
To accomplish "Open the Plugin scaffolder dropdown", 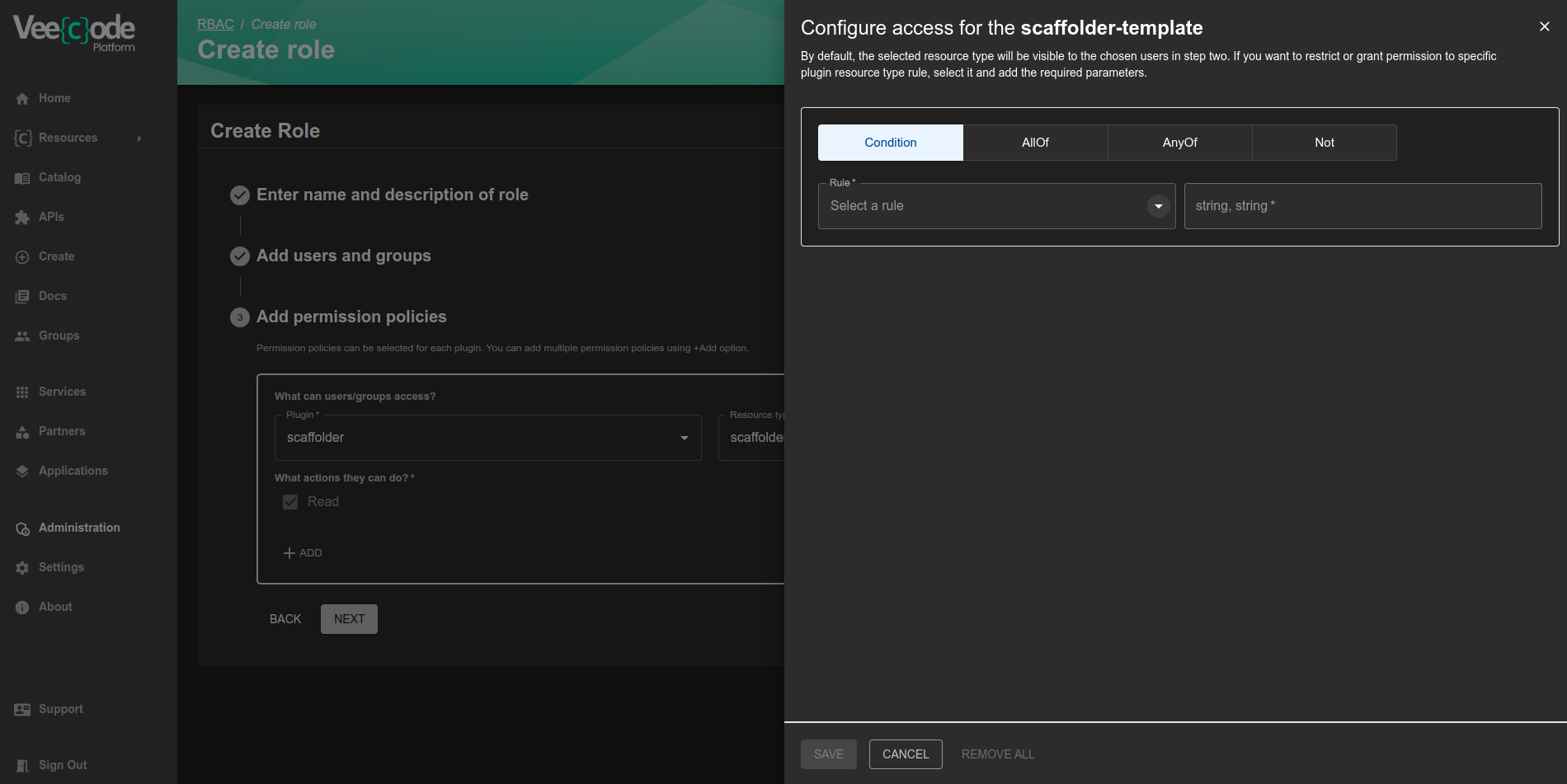I will [x=487, y=438].
